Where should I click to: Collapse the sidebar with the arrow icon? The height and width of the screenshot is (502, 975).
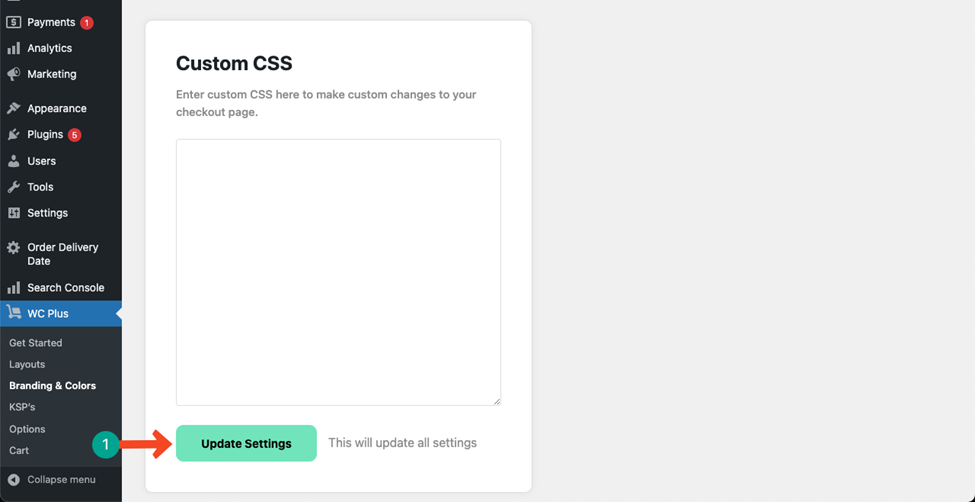click(13, 480)
